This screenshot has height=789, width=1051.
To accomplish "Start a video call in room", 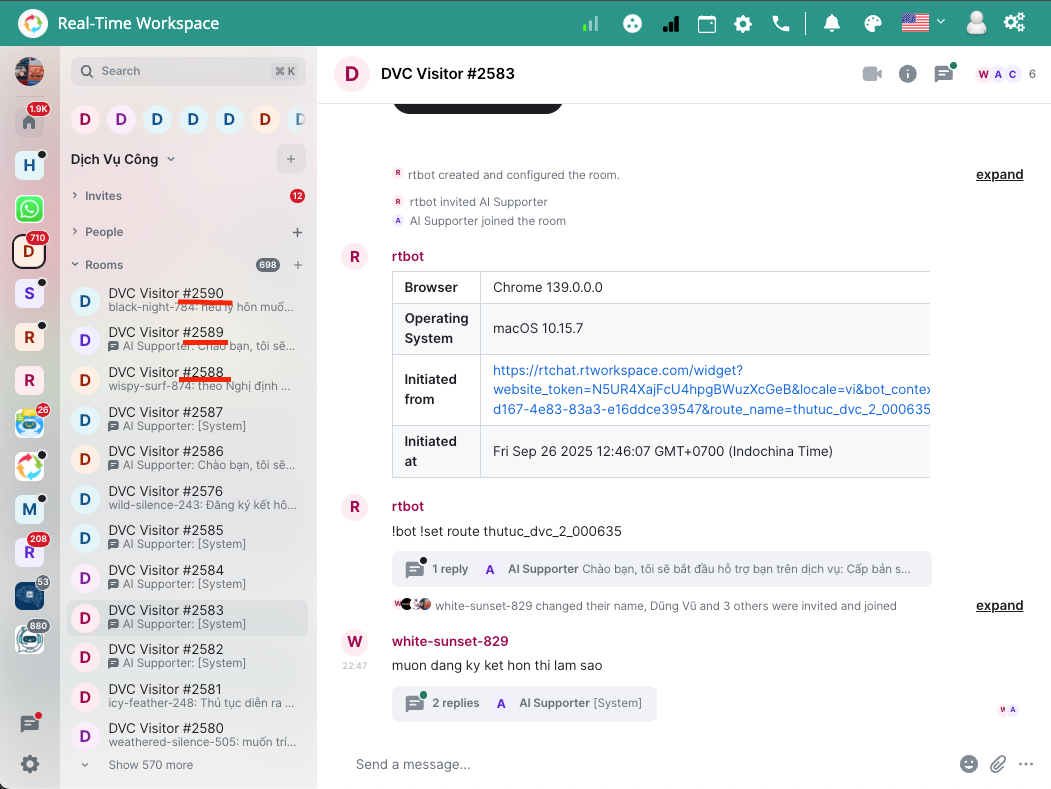I will [x=872, y=74].
